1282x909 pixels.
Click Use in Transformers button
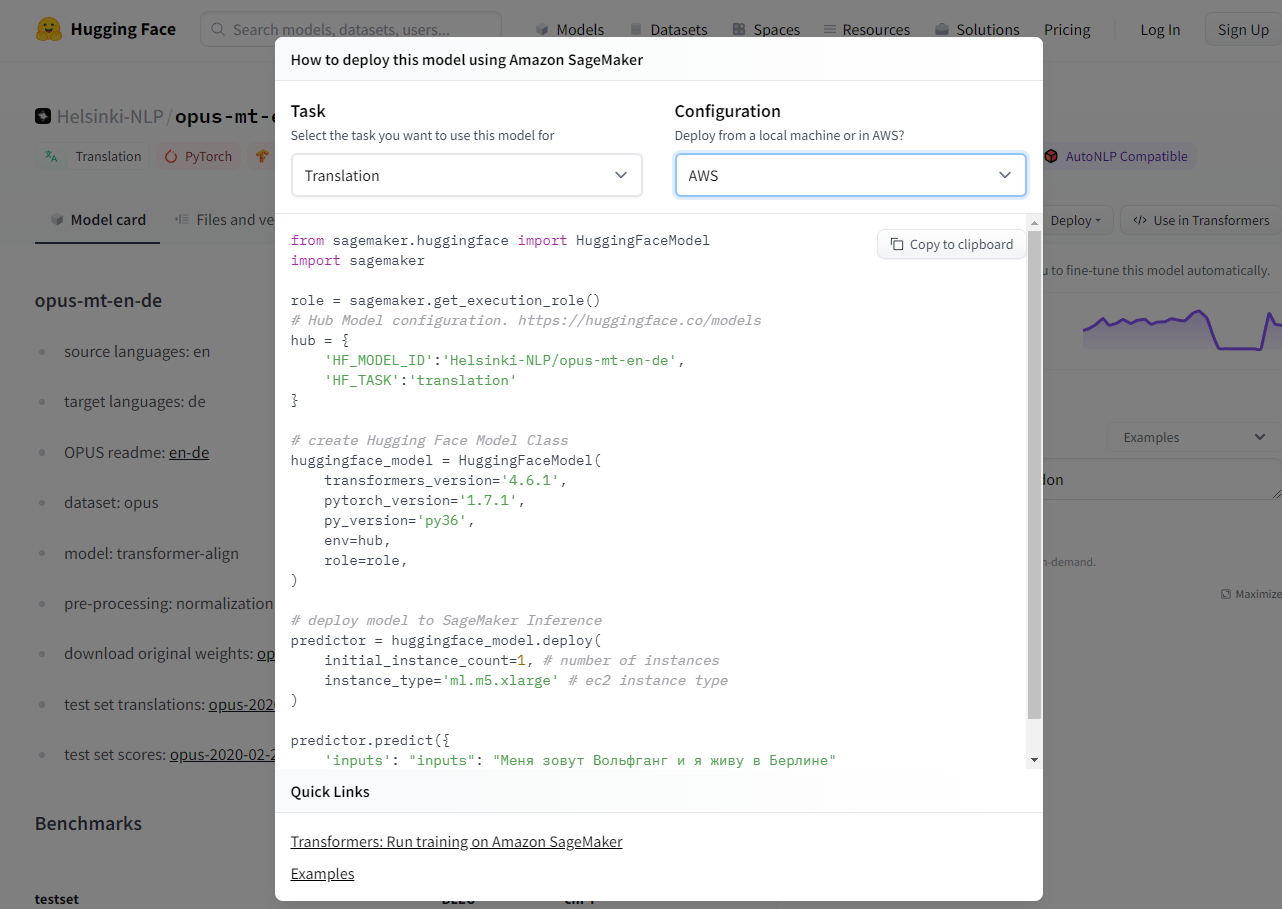[1200, 220]
